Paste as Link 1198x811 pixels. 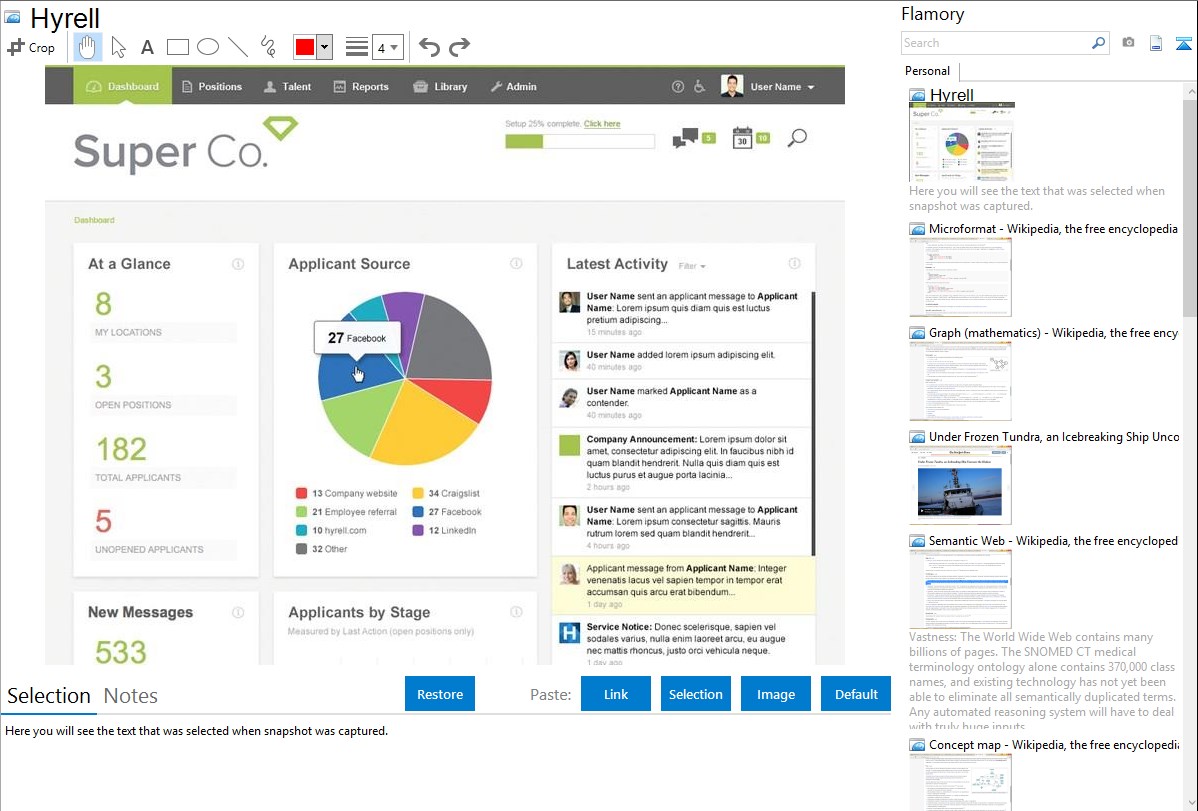[616, 694]
